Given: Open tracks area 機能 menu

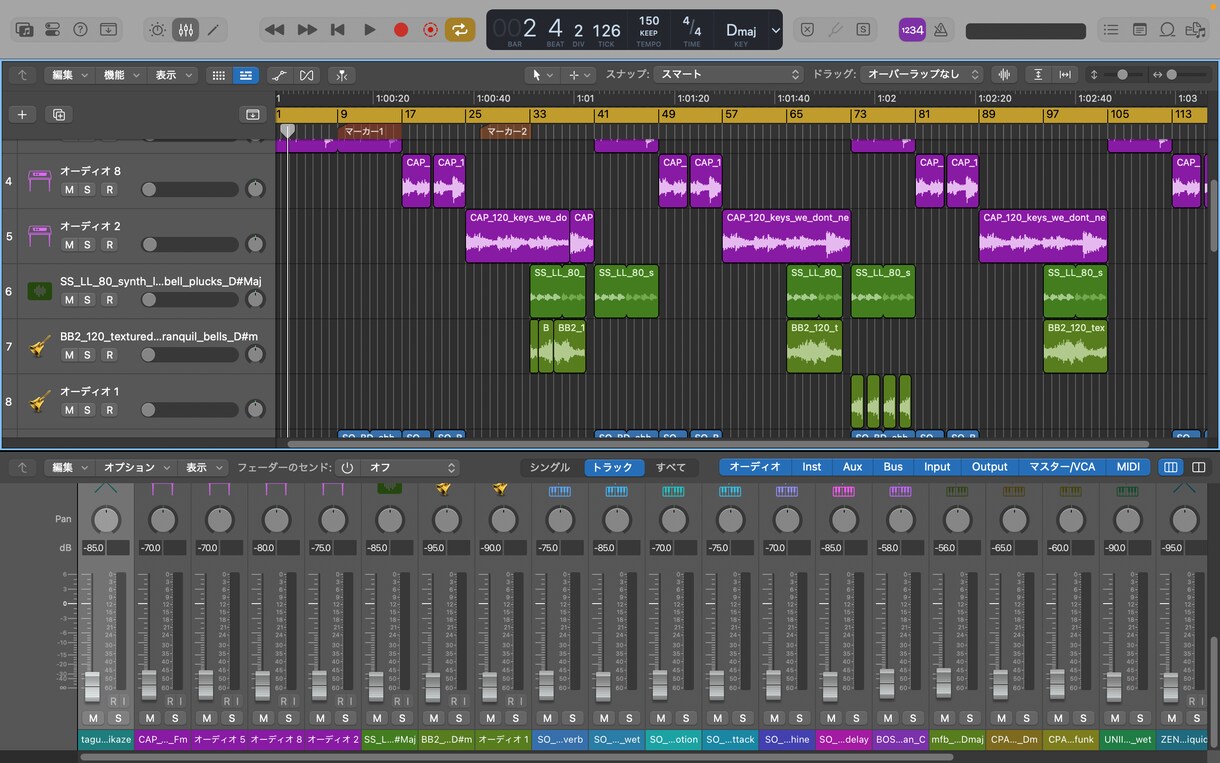Looking at the screenshot, I should [x=123, y=75].
